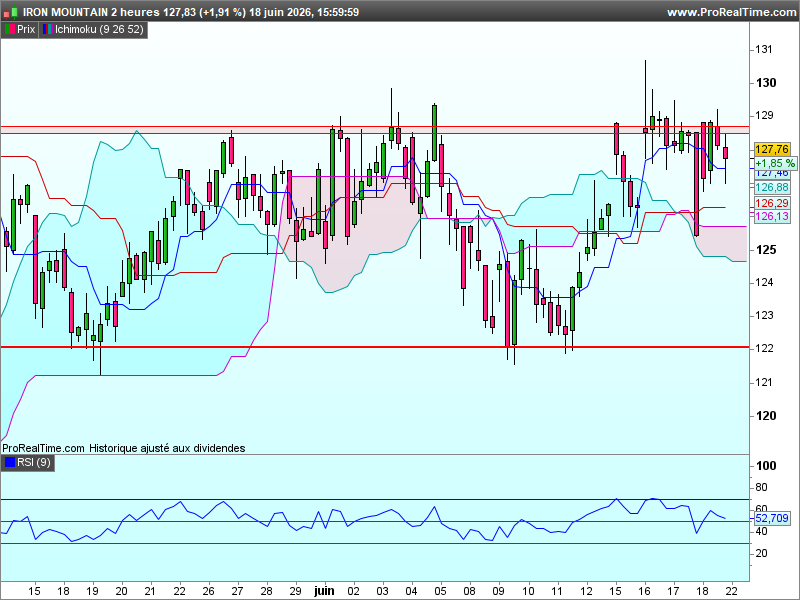Click the 127,46 blue price label
Image resolution: width=800 pixels, height=600 pixels.
pyautogui.click(x=772, y=174)
